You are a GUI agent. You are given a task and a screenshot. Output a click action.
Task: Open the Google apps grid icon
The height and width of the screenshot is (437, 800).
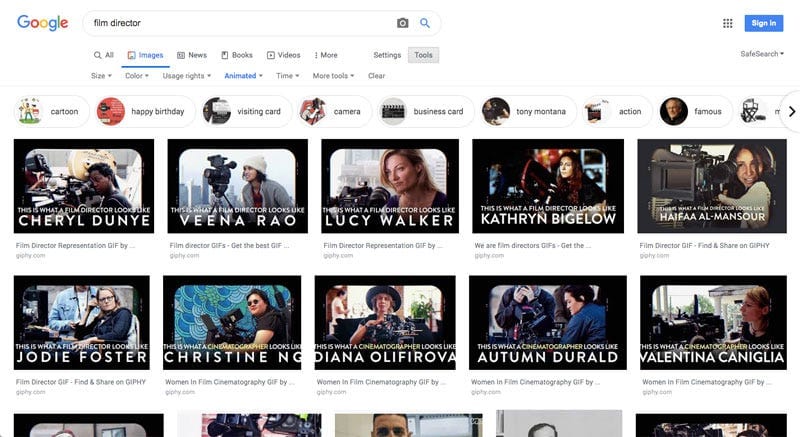click(727, 23)
